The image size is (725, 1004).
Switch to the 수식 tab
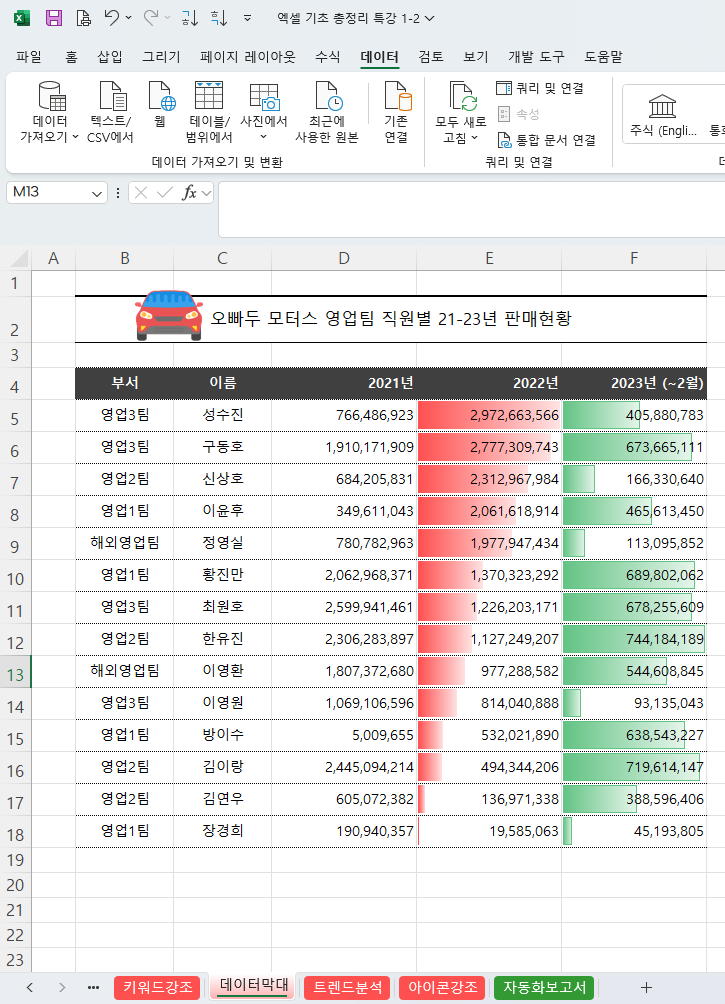pyautogui.click(x=328, y=57)
